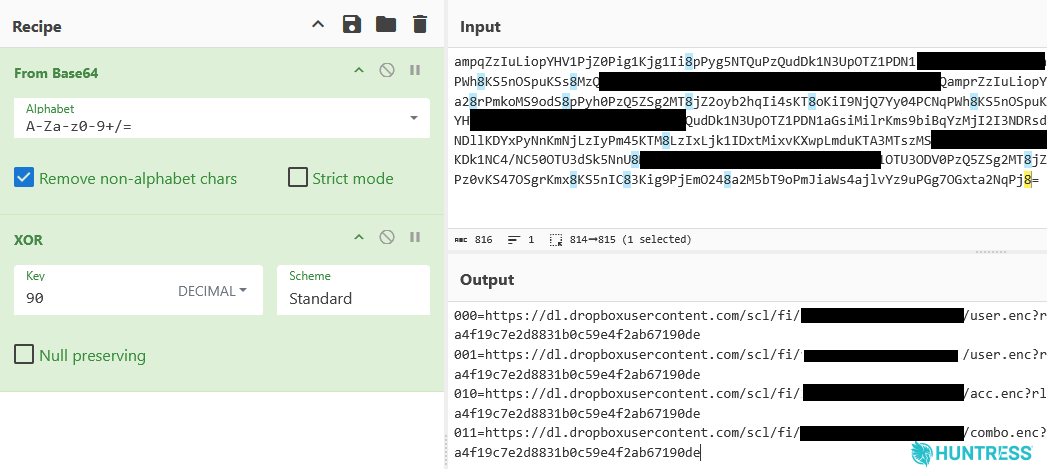Click the output line starting with 011=https
Viewport: 1047px width, 469px height.
point(751,434)
